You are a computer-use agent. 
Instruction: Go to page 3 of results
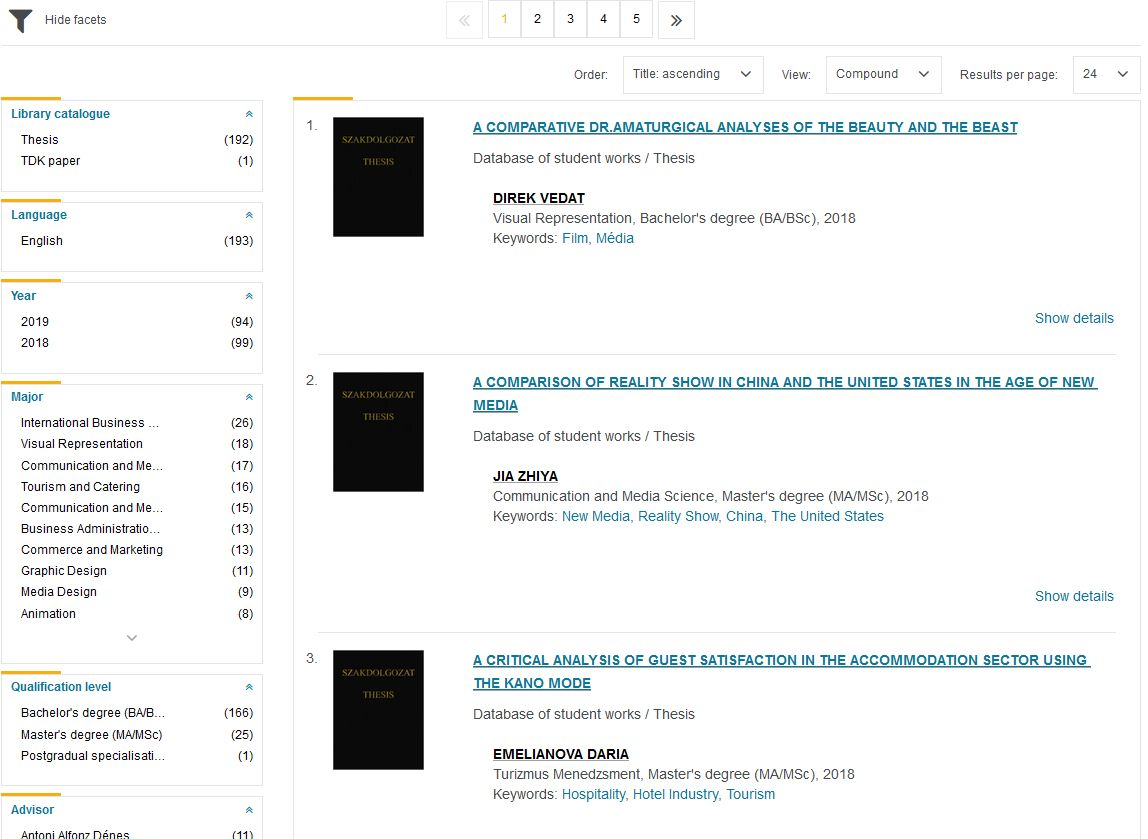click(x=570, y=19)
